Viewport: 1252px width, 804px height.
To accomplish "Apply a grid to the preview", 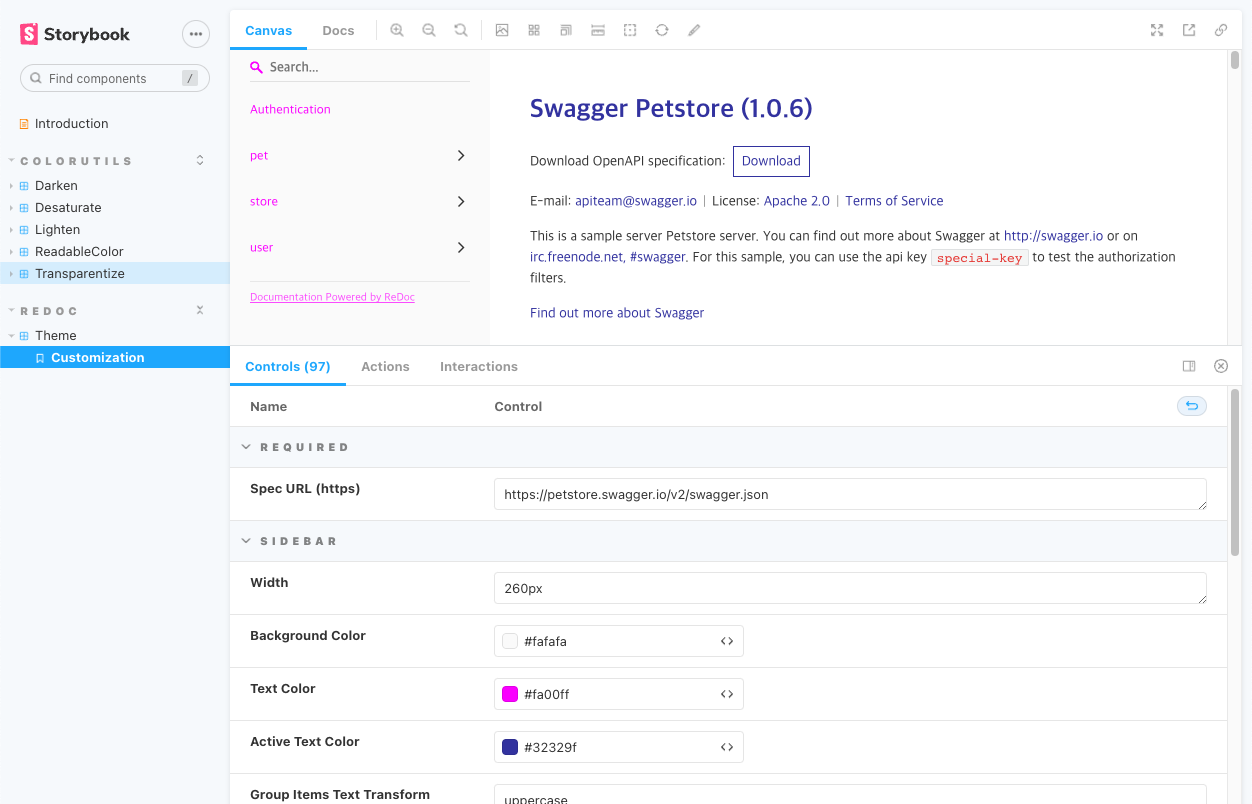I will [x=534, y=30].
